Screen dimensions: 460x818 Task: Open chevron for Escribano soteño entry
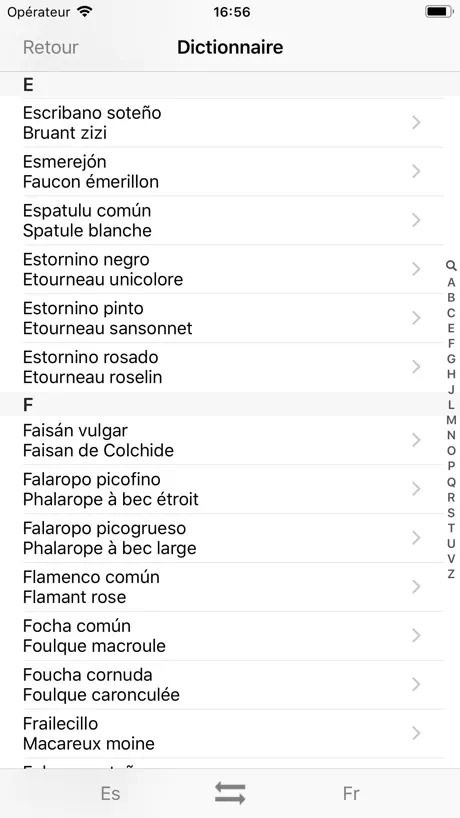pos(416,123)
